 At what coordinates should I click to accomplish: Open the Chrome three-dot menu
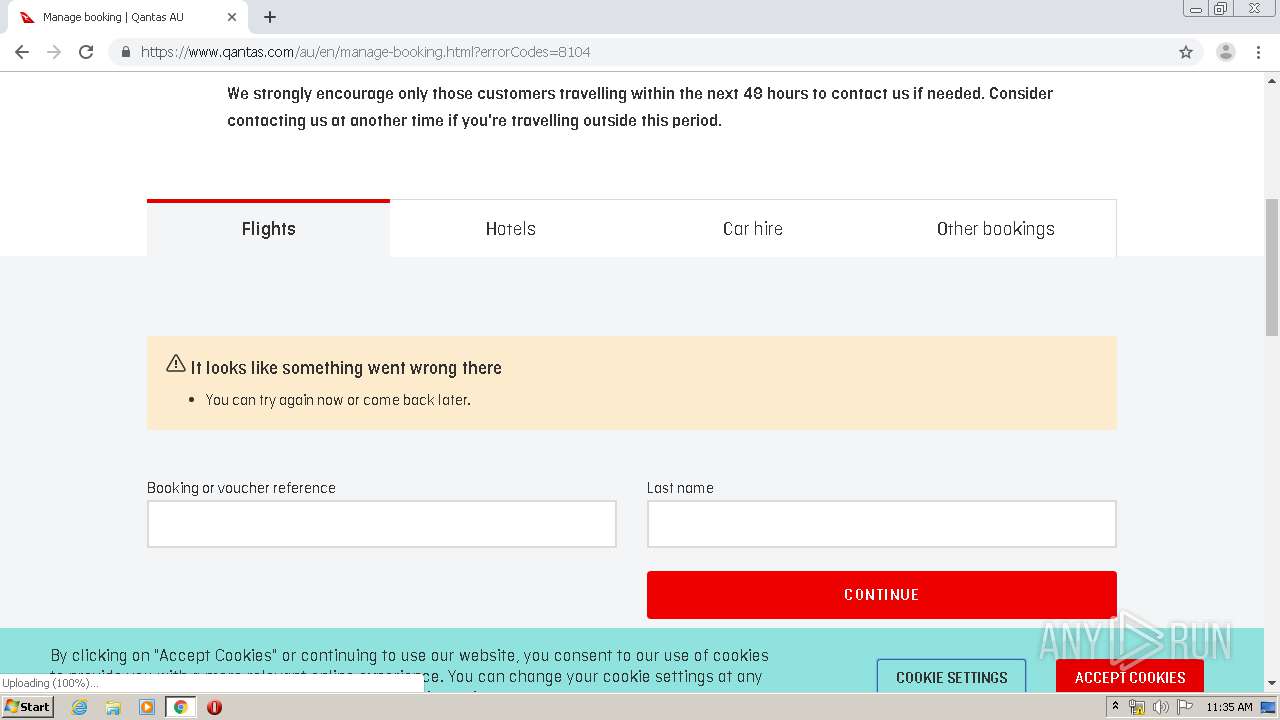point(1258,52)
